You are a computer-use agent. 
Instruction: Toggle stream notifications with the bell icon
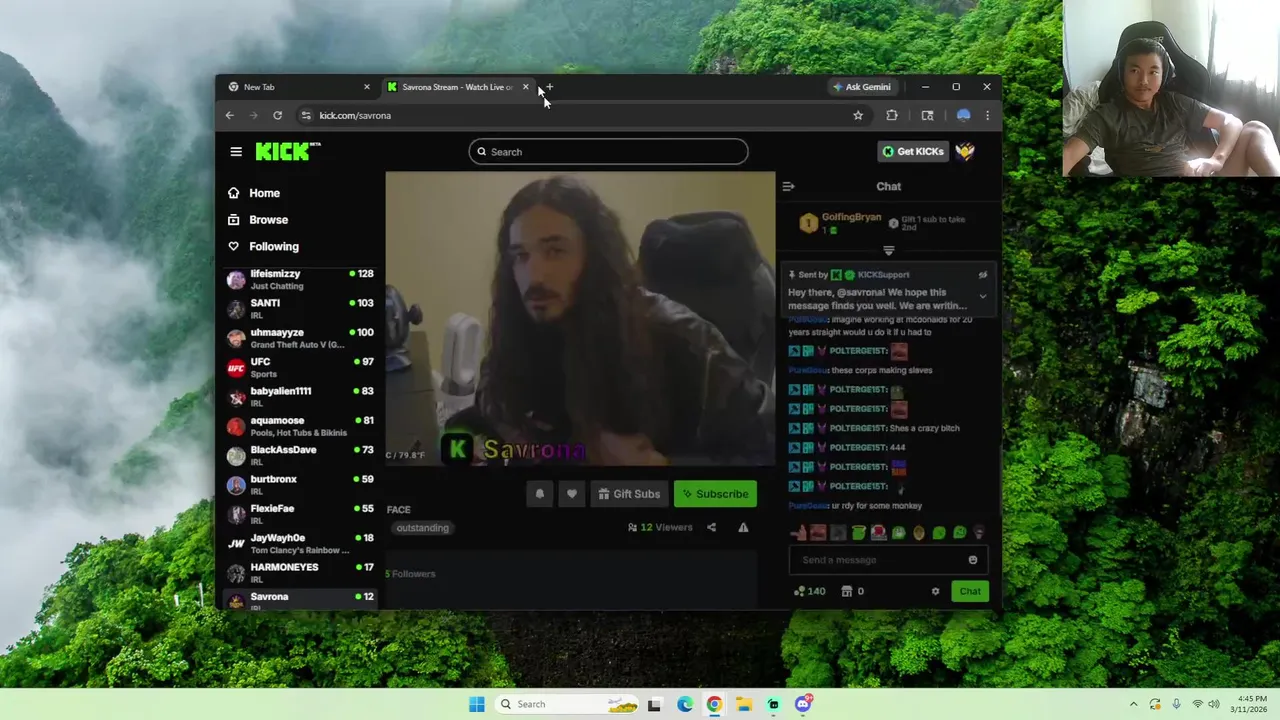540,493
